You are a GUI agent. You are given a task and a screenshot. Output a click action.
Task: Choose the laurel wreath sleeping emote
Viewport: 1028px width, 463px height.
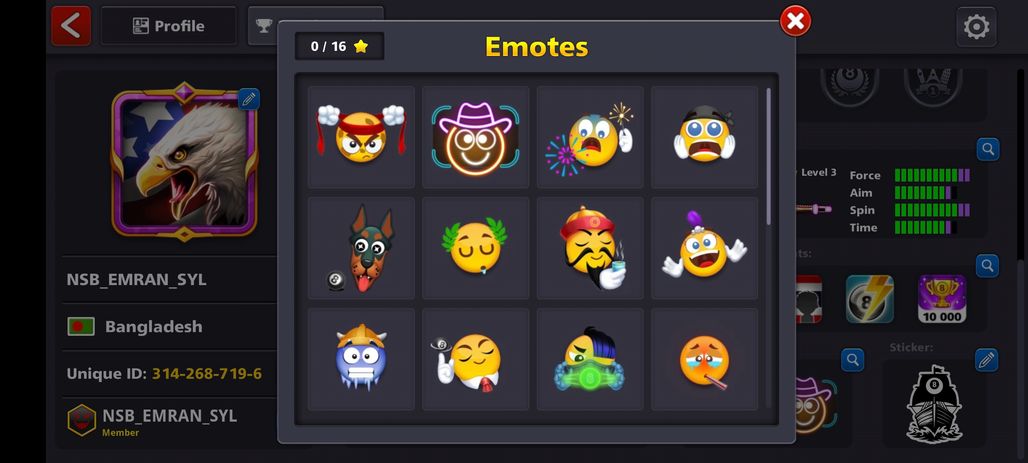pyautogui.click(x=475, y=249)
